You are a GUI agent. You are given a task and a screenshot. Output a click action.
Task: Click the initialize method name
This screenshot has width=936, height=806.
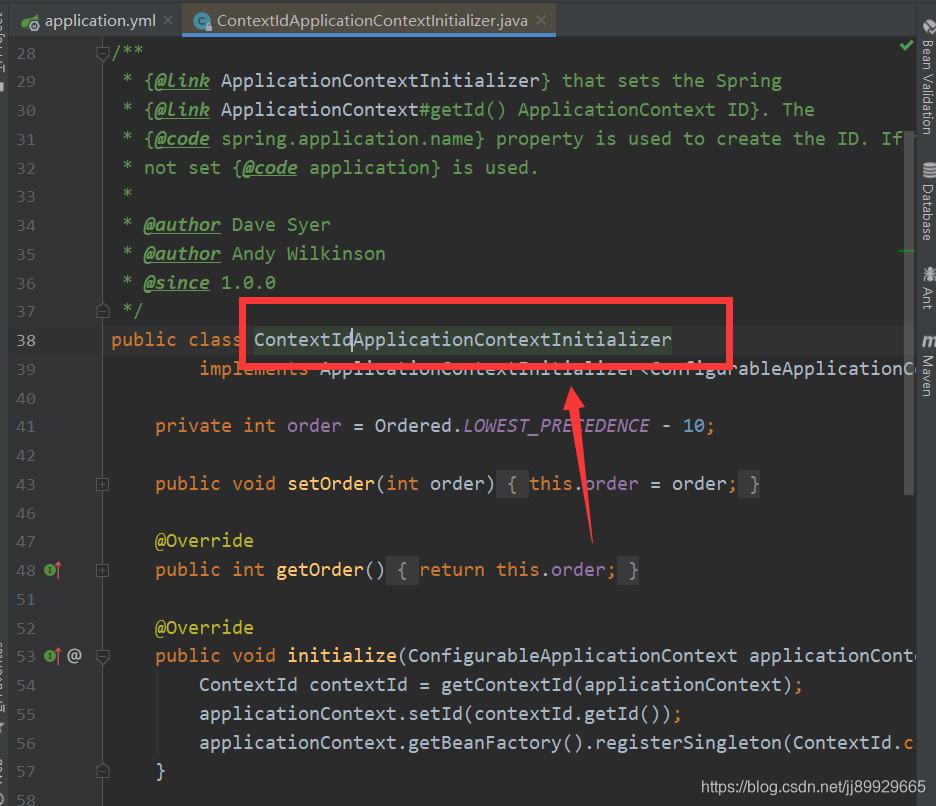pos(342,656)
